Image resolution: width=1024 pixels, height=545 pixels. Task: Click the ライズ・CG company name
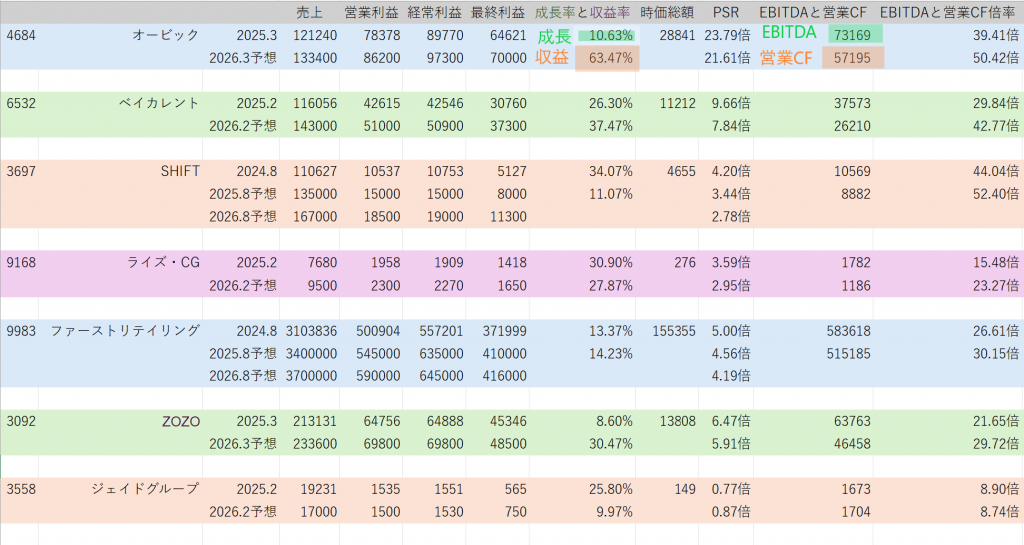163,262
